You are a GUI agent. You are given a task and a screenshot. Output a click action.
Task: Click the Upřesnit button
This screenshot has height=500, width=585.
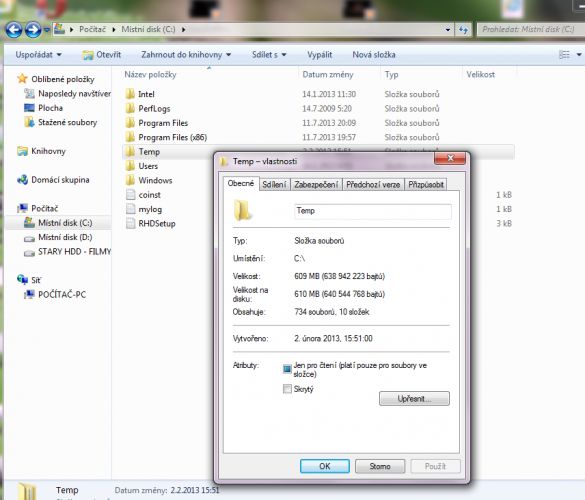point(414,399)
